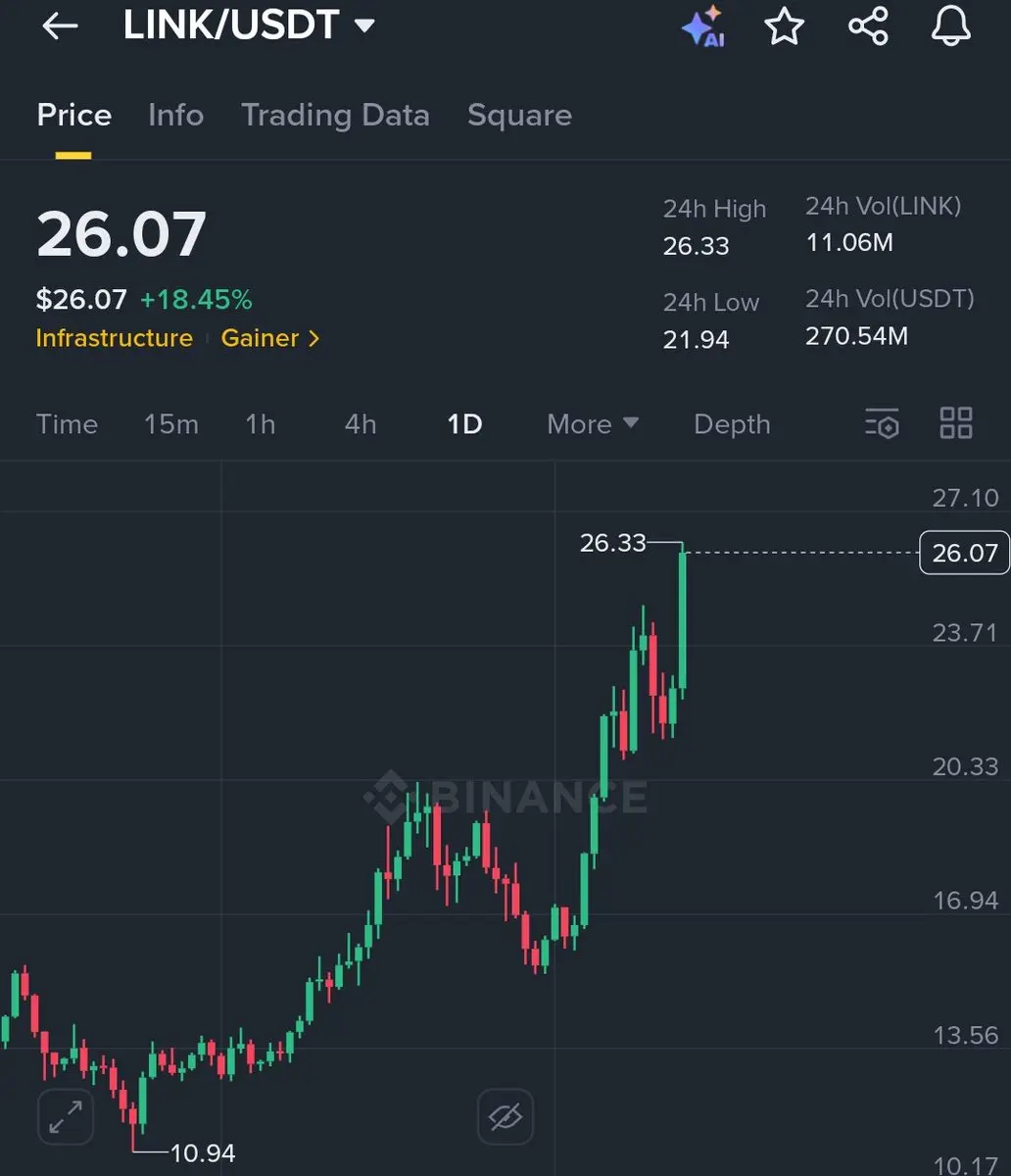Open the Infrastructure category link
Screen dimensions: 1011x1176
click(115, 338)
